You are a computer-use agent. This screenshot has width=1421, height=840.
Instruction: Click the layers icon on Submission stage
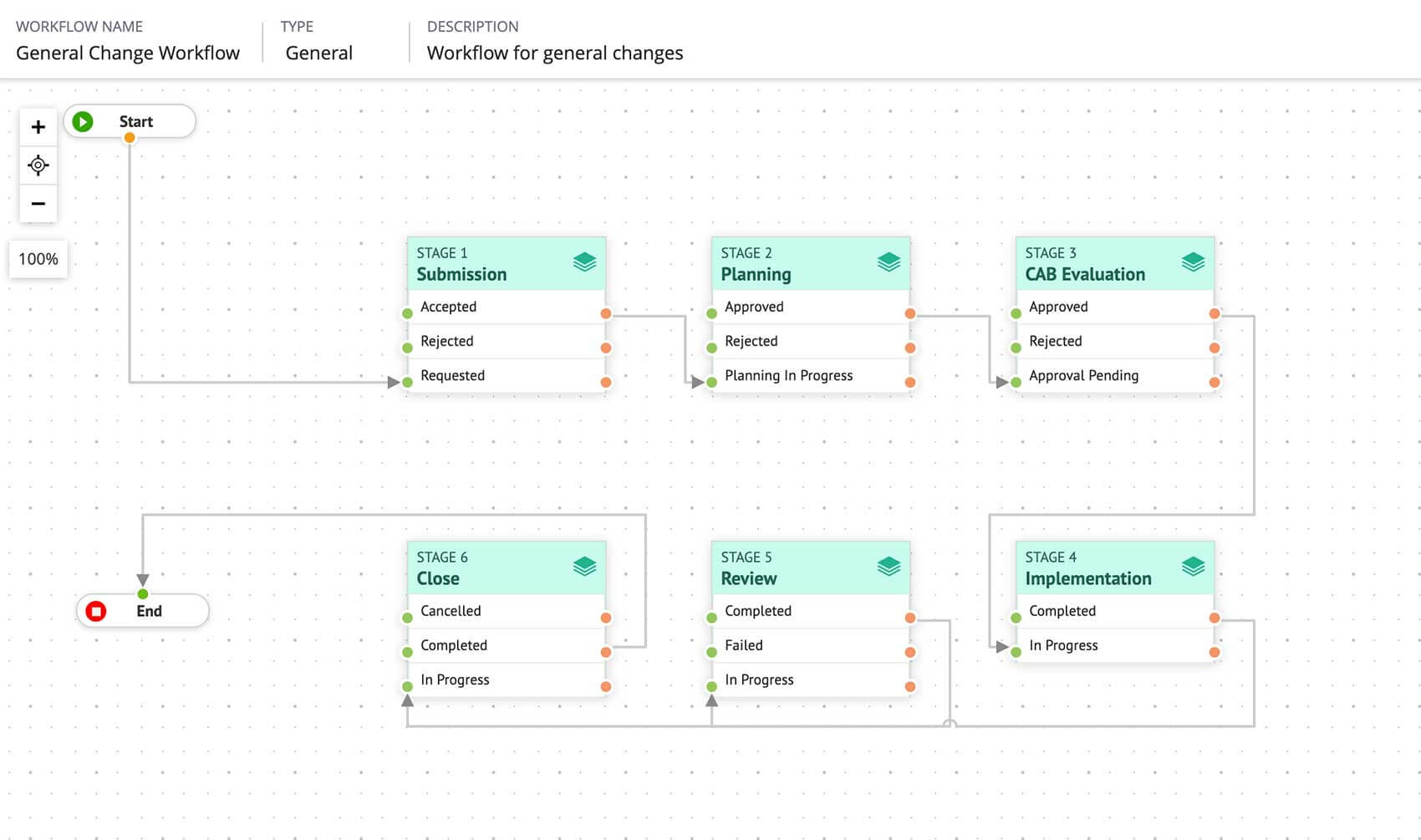tap(584, 261)
